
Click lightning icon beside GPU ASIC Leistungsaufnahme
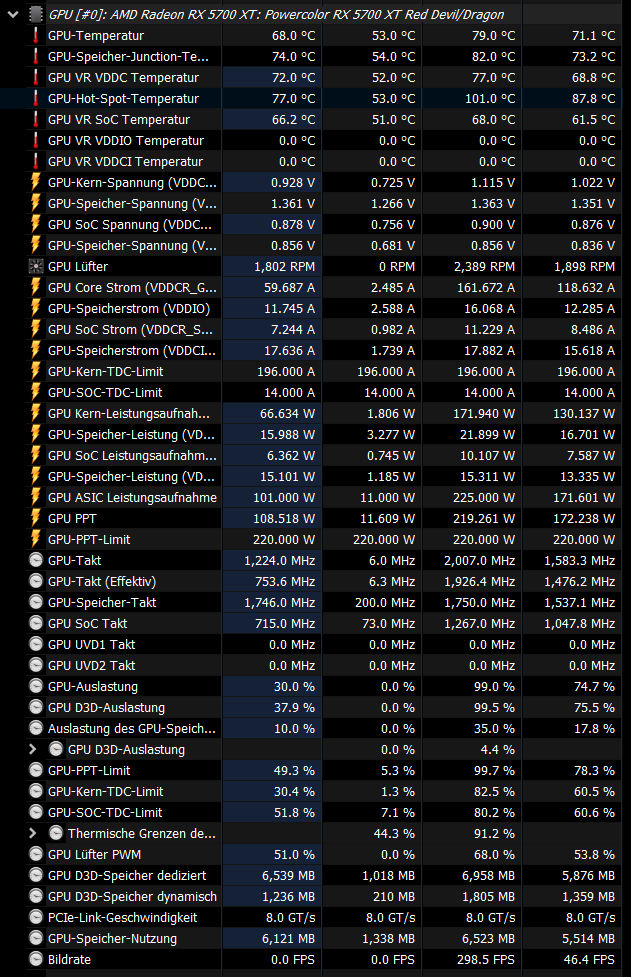(36, 497)
